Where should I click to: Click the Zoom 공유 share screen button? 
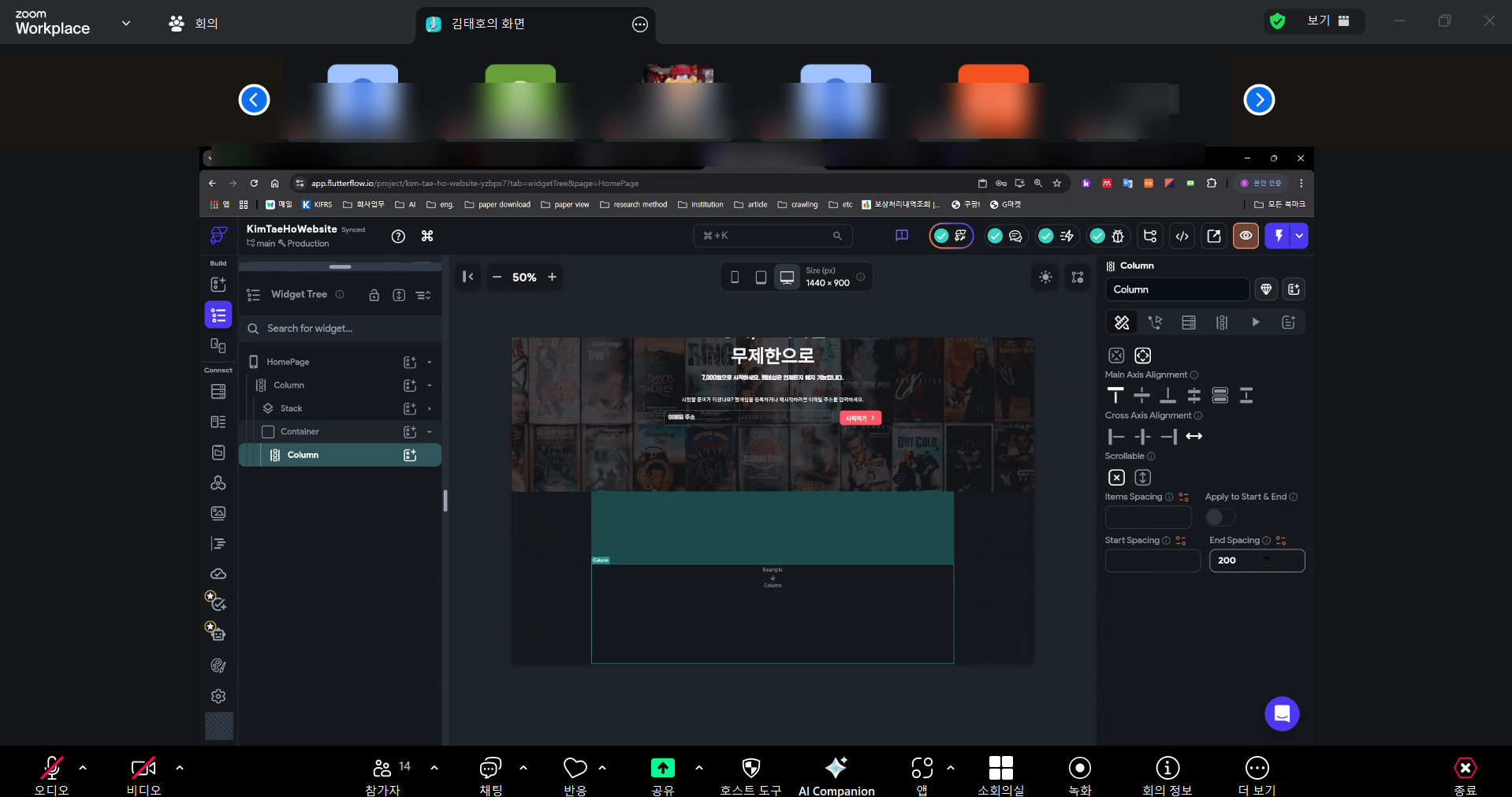[663, 776]
